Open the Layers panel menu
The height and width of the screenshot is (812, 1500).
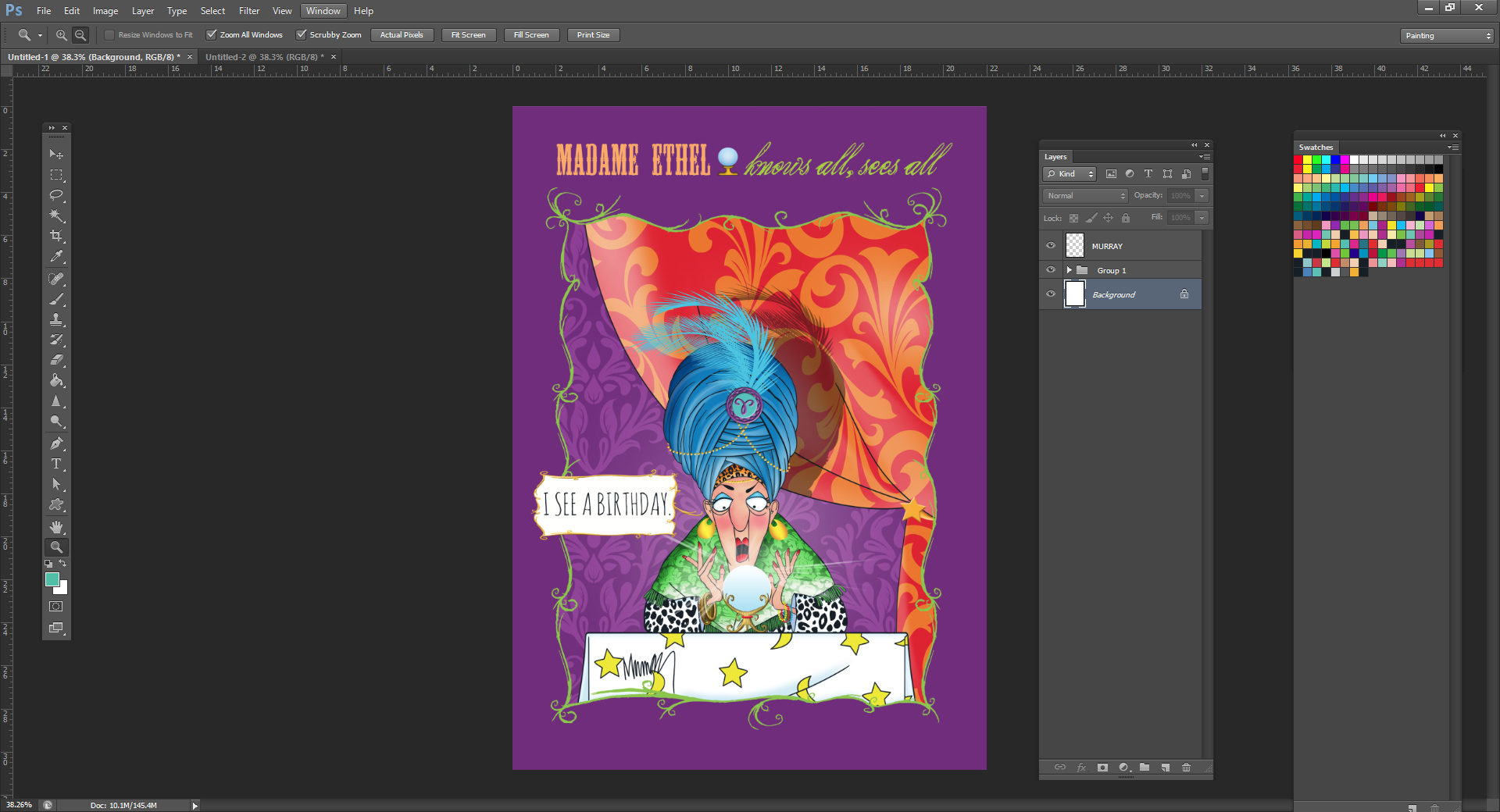(x=1205, y=157)
